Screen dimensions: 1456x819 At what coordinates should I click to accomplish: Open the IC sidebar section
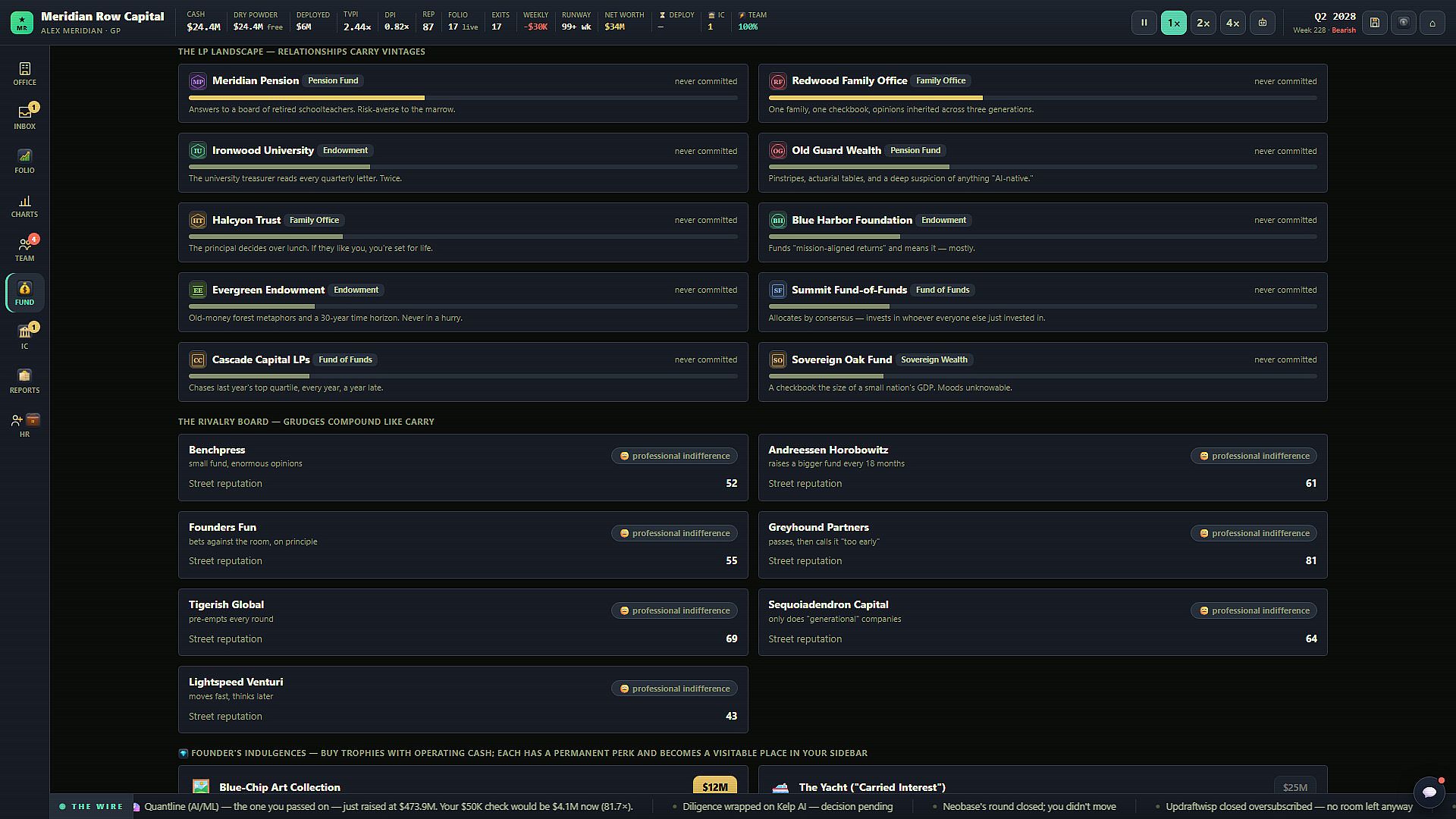(x=24, y=337)
